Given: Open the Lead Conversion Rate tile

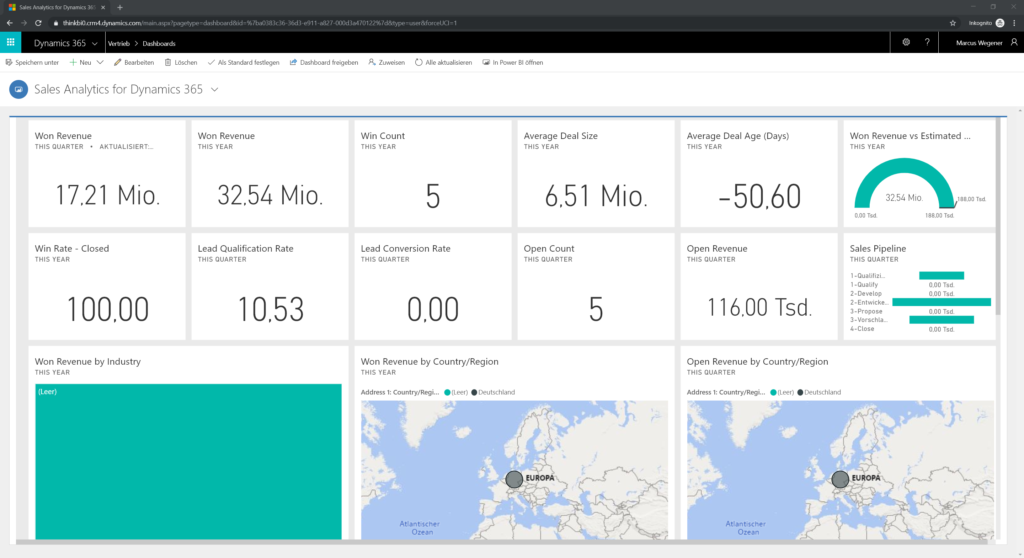Looking at the screenshot, I should 433,287.
